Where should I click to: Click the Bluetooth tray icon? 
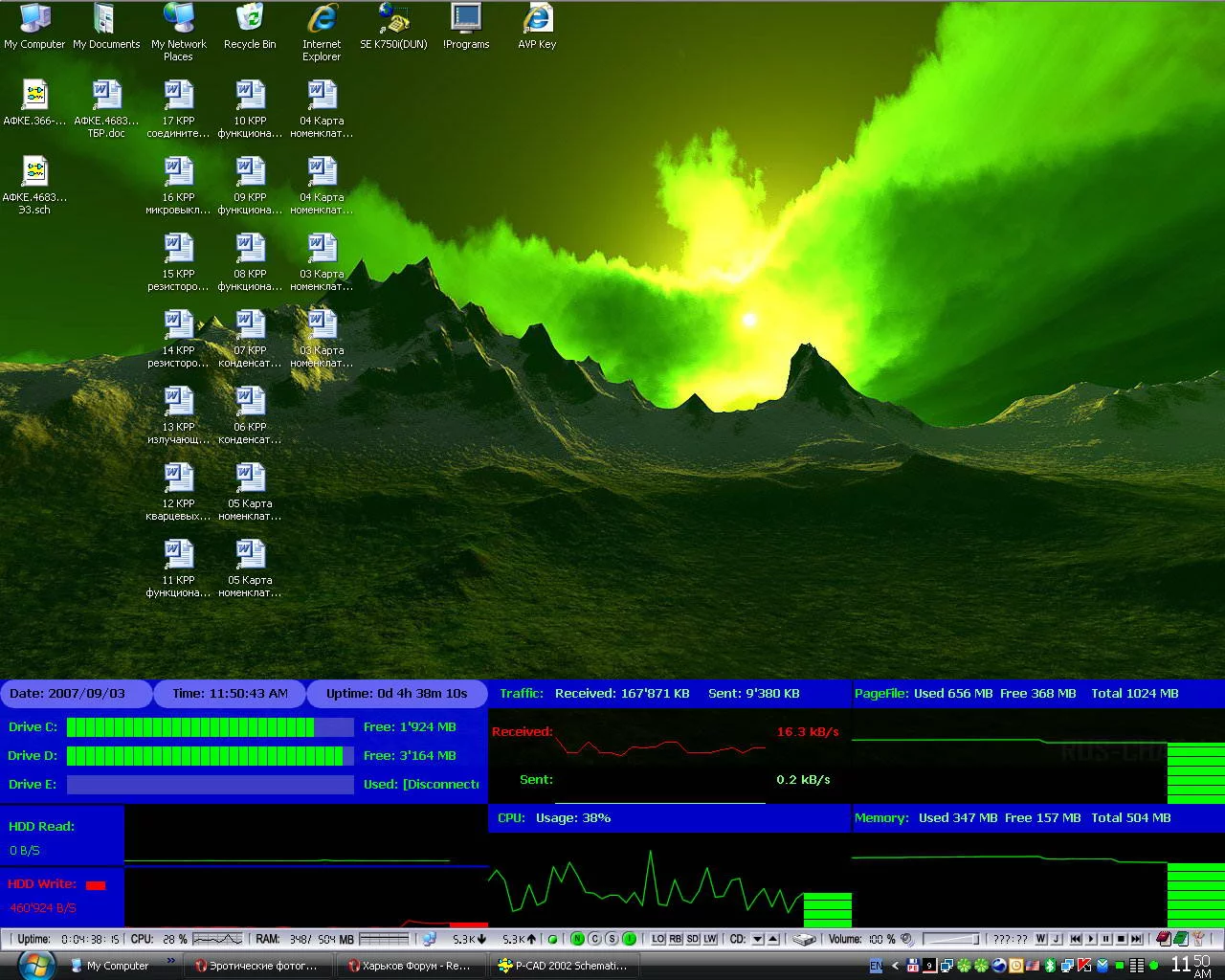pos(1049,965)
